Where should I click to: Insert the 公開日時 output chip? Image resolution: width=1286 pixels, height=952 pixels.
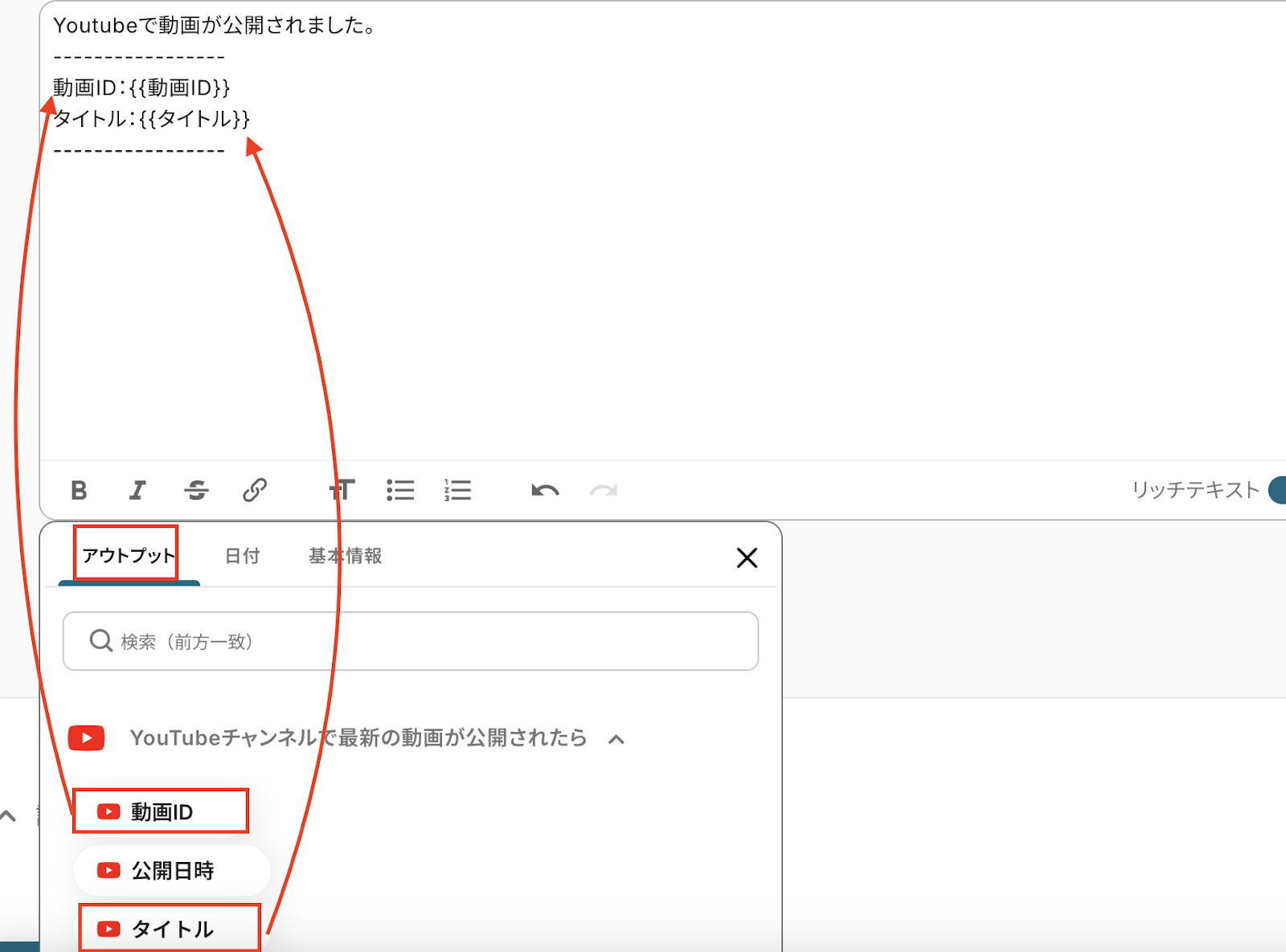point(172,871)
